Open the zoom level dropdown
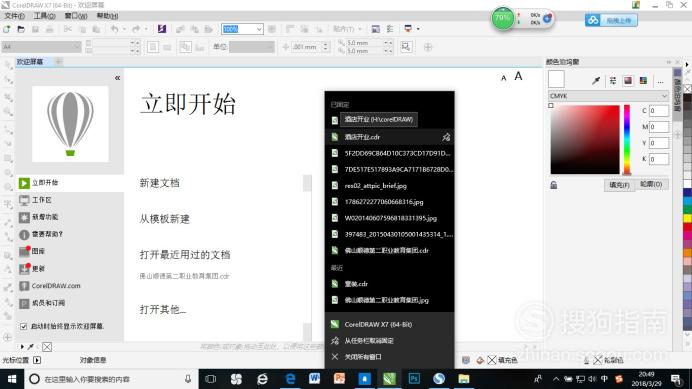The image size is (692, 389). click(259, 29)
